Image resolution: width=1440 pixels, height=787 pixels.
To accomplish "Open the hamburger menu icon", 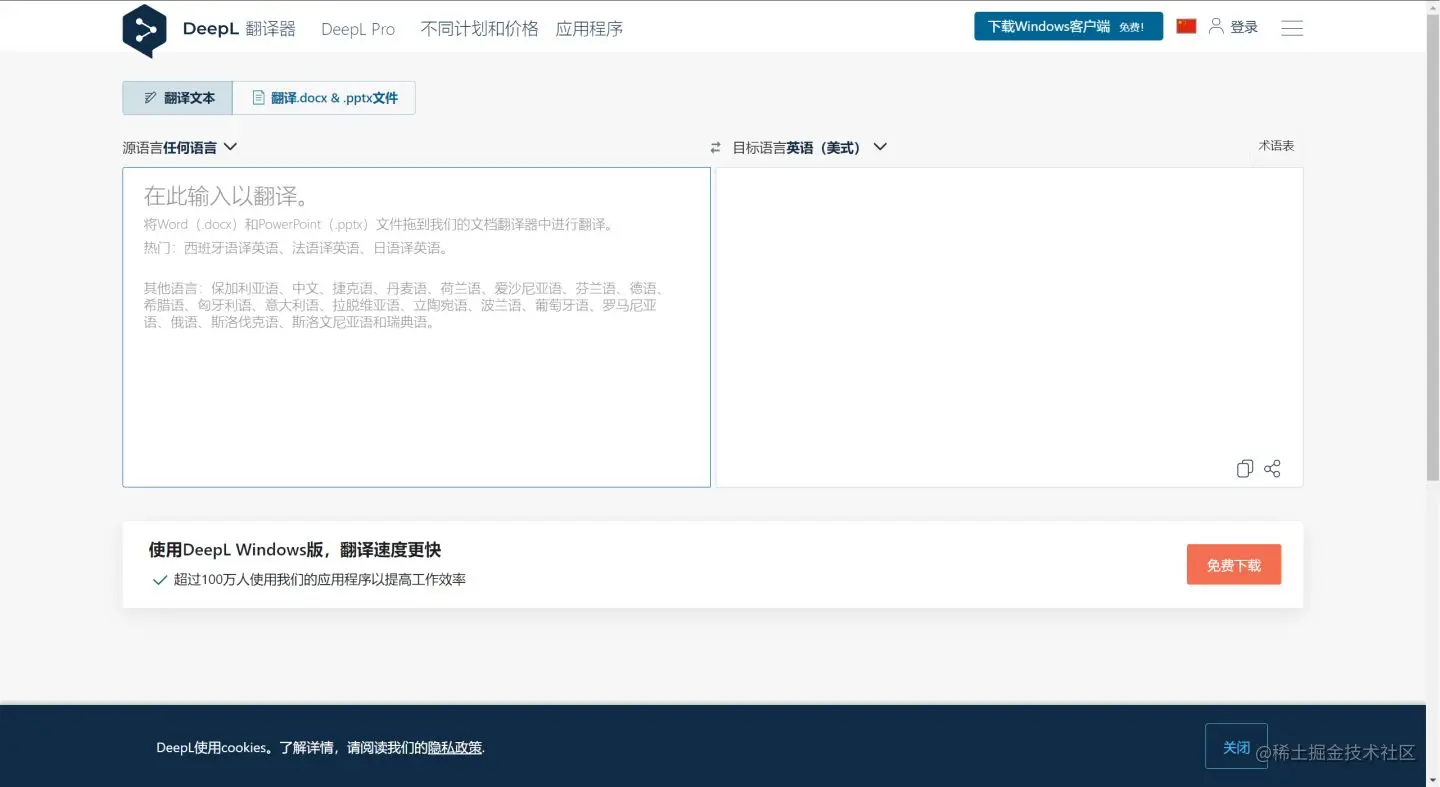I will (1292, 28).
